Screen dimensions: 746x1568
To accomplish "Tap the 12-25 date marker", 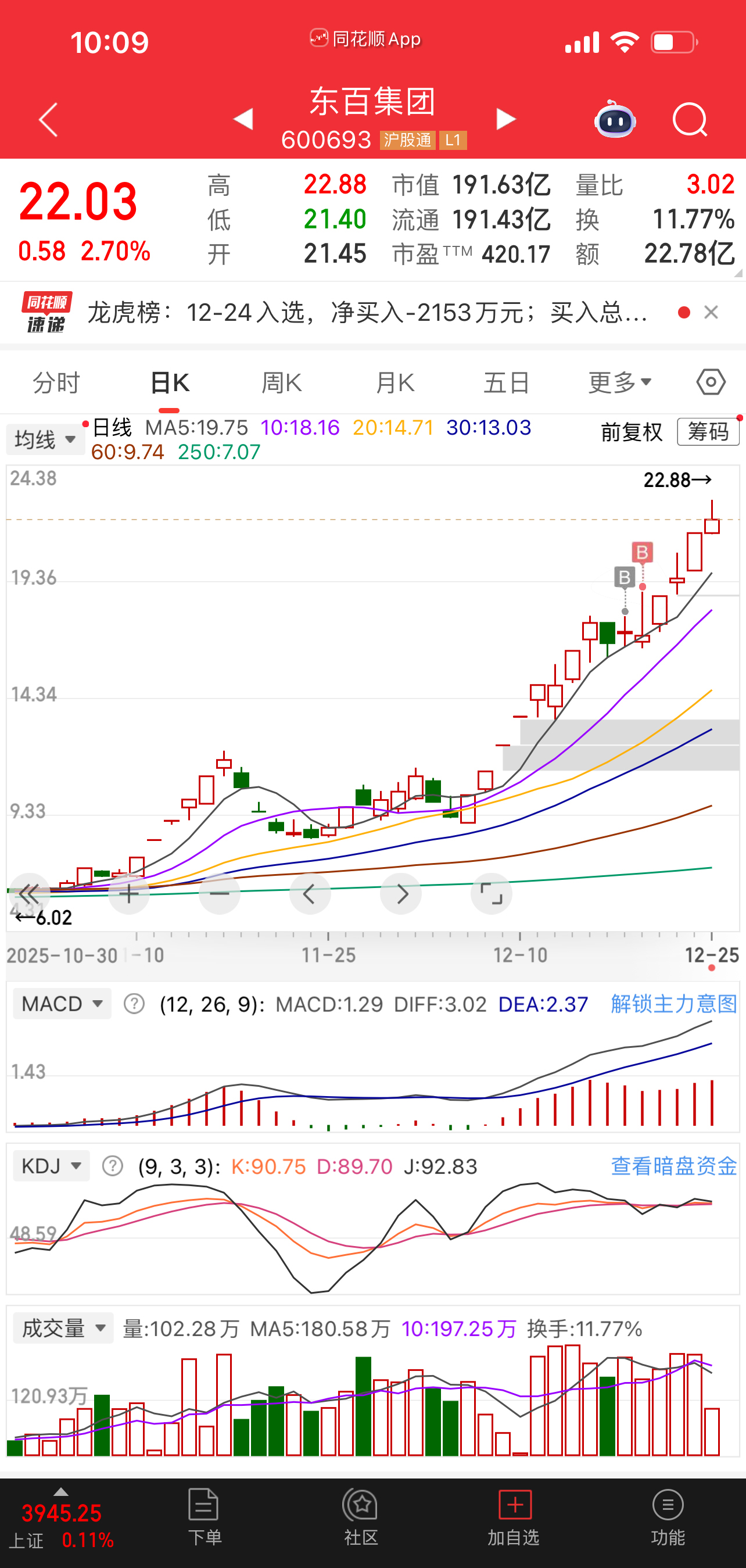I will (711, 955).
